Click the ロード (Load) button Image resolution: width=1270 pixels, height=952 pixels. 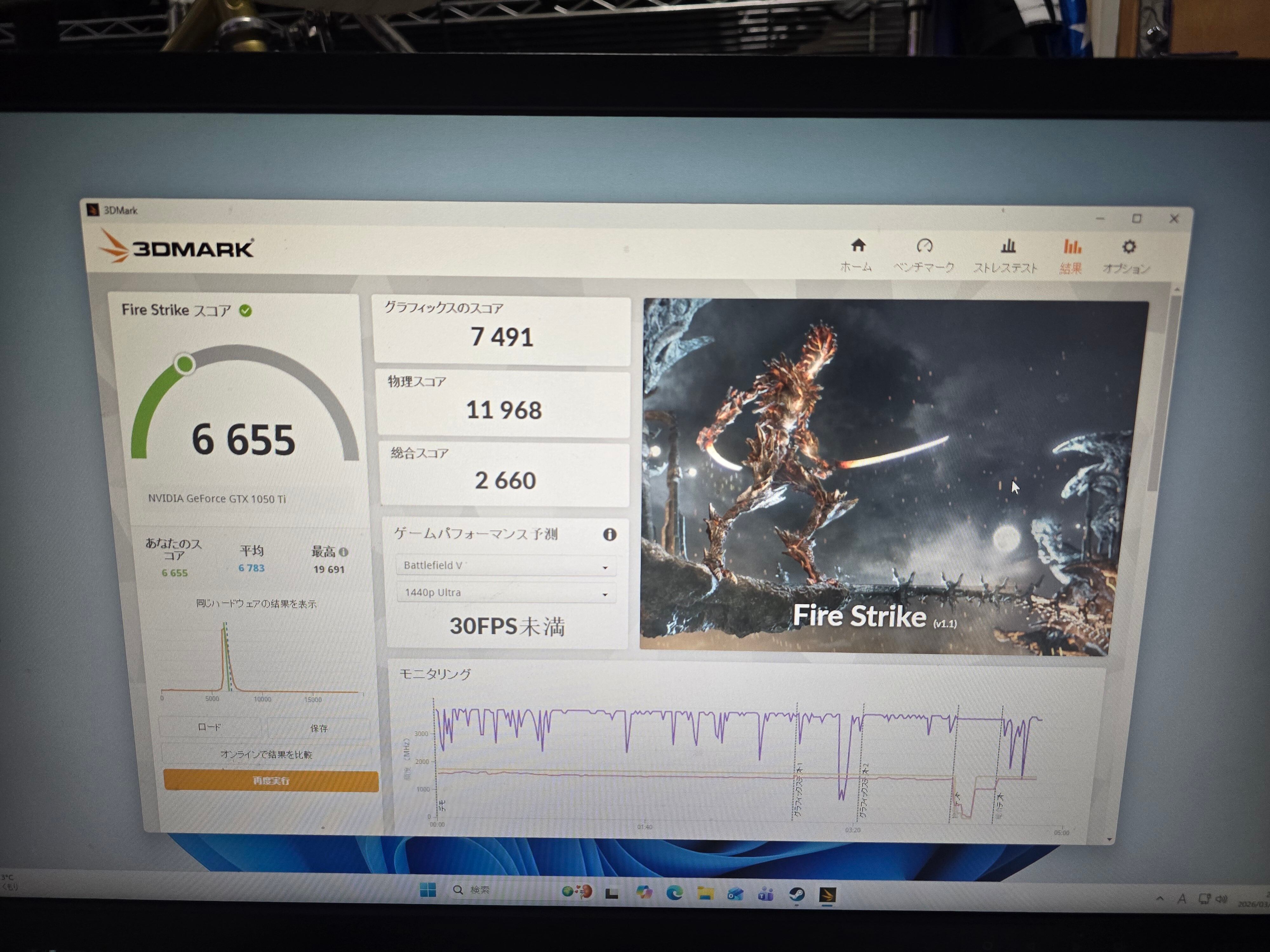pyautogui.click(x=210, y=727)
